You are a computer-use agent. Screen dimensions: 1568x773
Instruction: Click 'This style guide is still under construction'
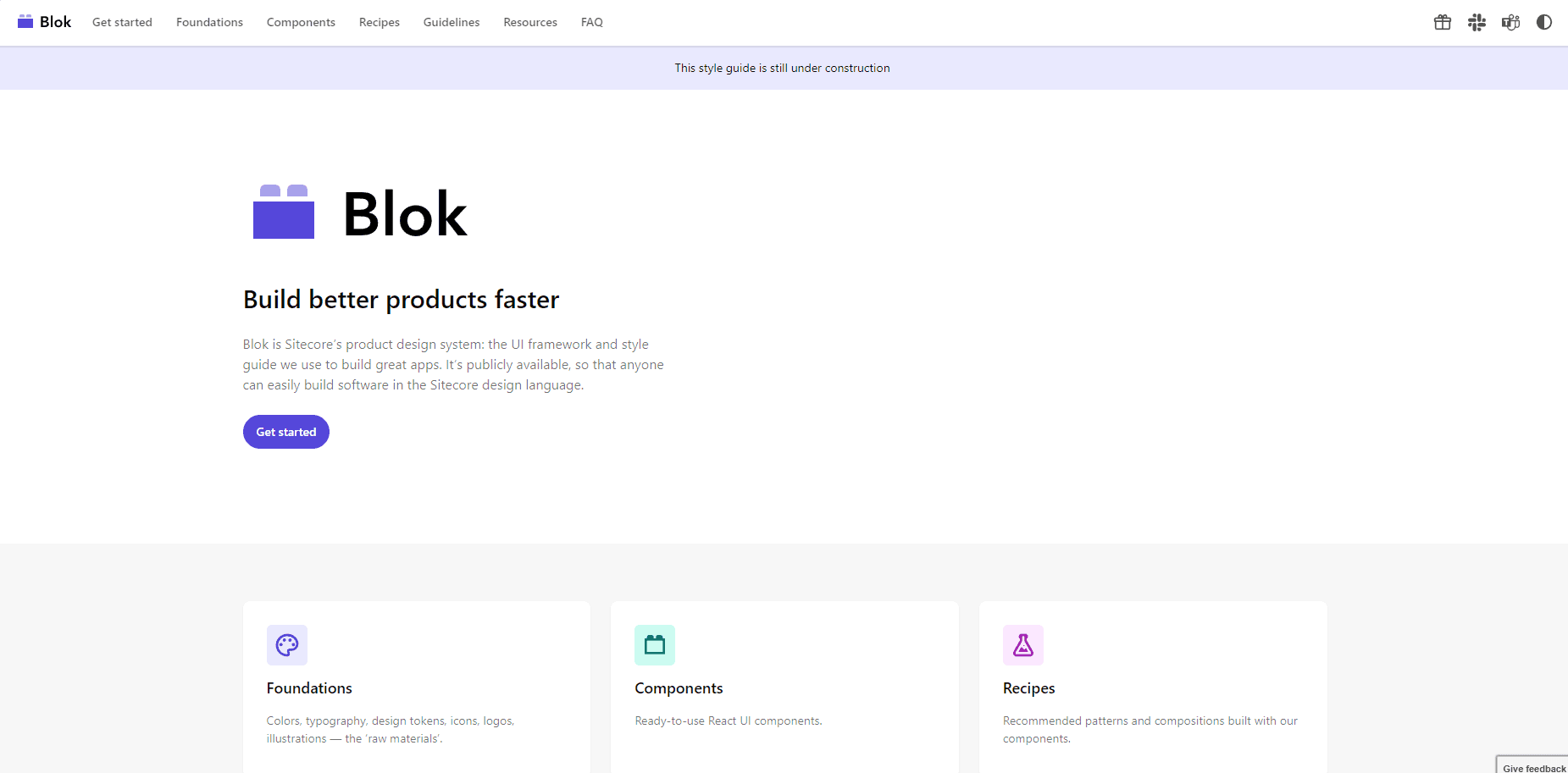(x=782, y=68)
